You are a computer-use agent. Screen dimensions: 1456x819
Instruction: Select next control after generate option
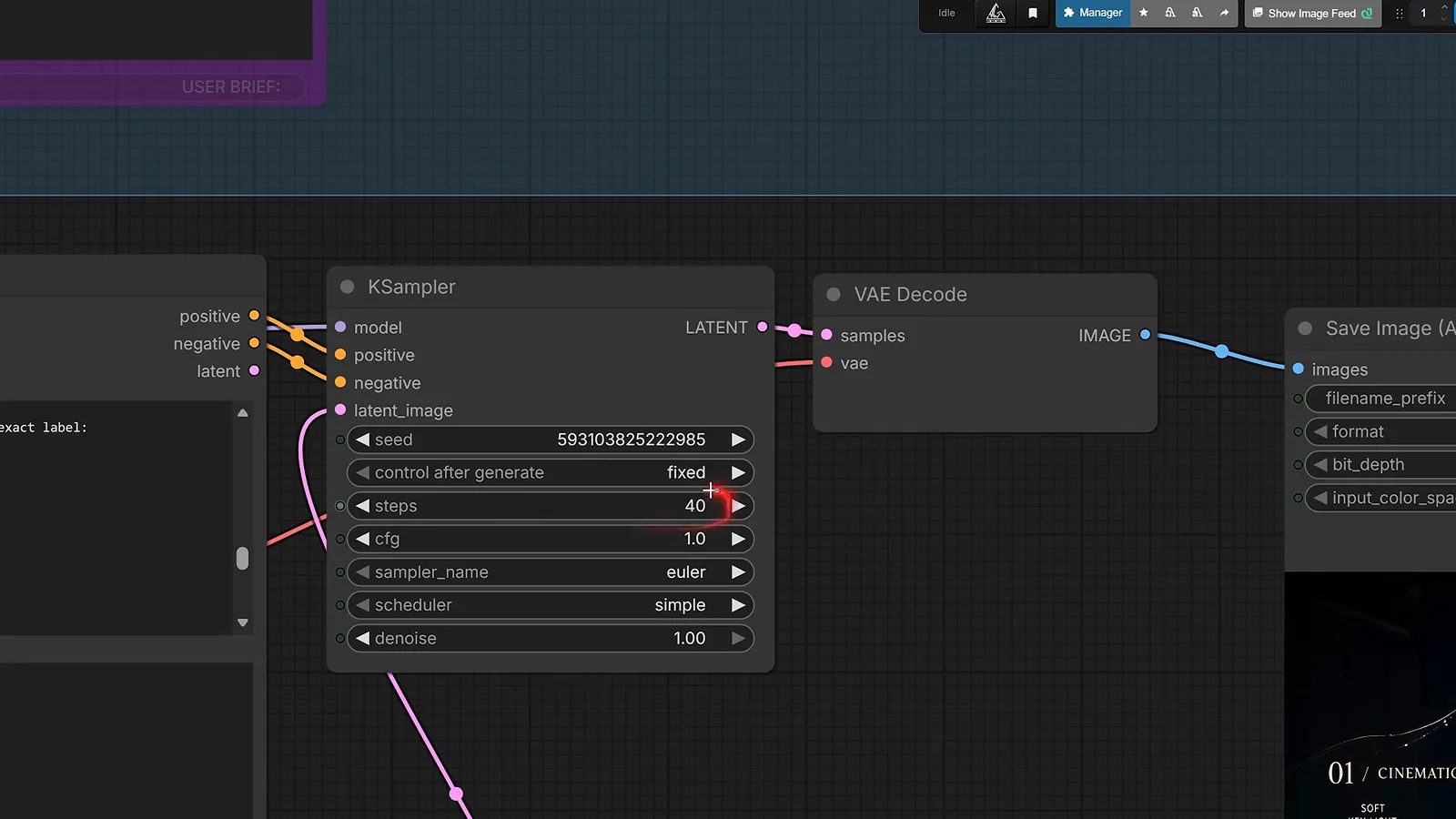(738, 472)
